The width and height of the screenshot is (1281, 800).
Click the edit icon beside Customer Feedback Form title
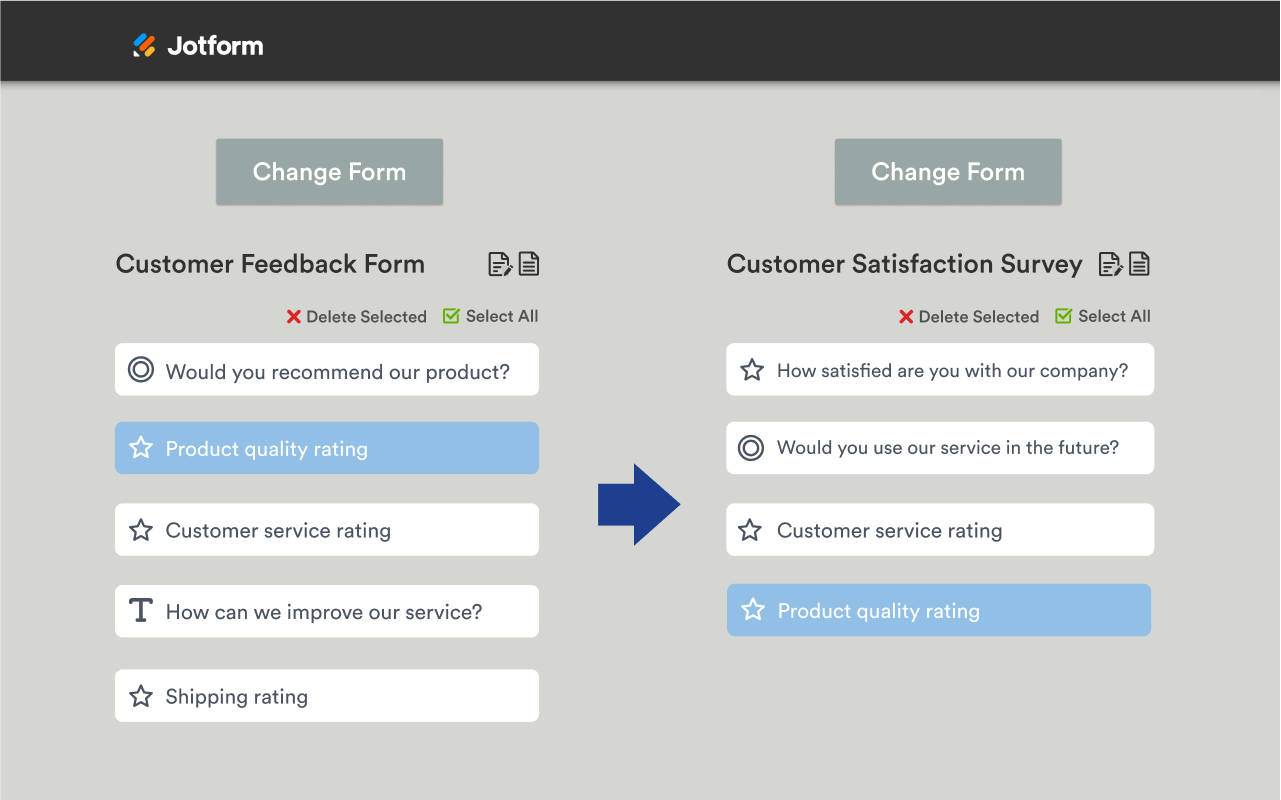(x=499, y=263)
